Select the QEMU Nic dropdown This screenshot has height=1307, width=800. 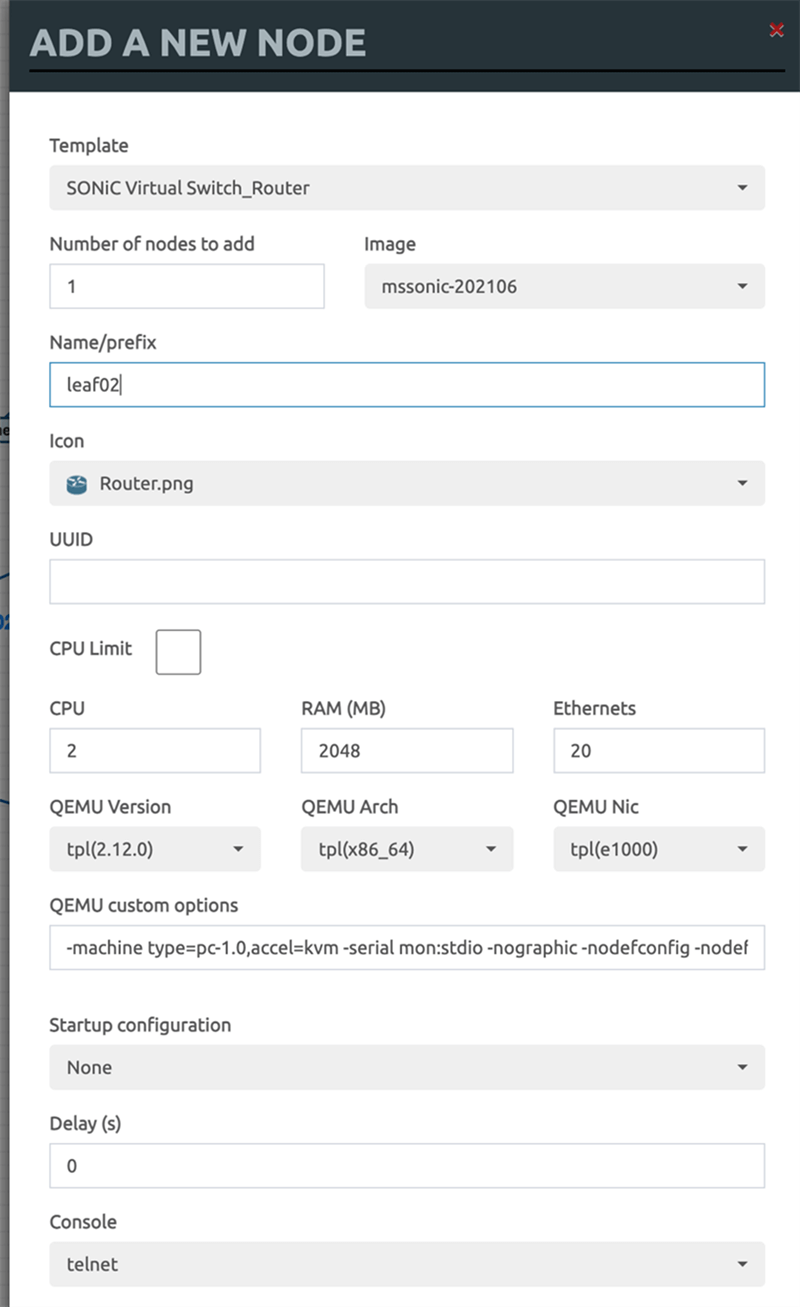[658, 850]
